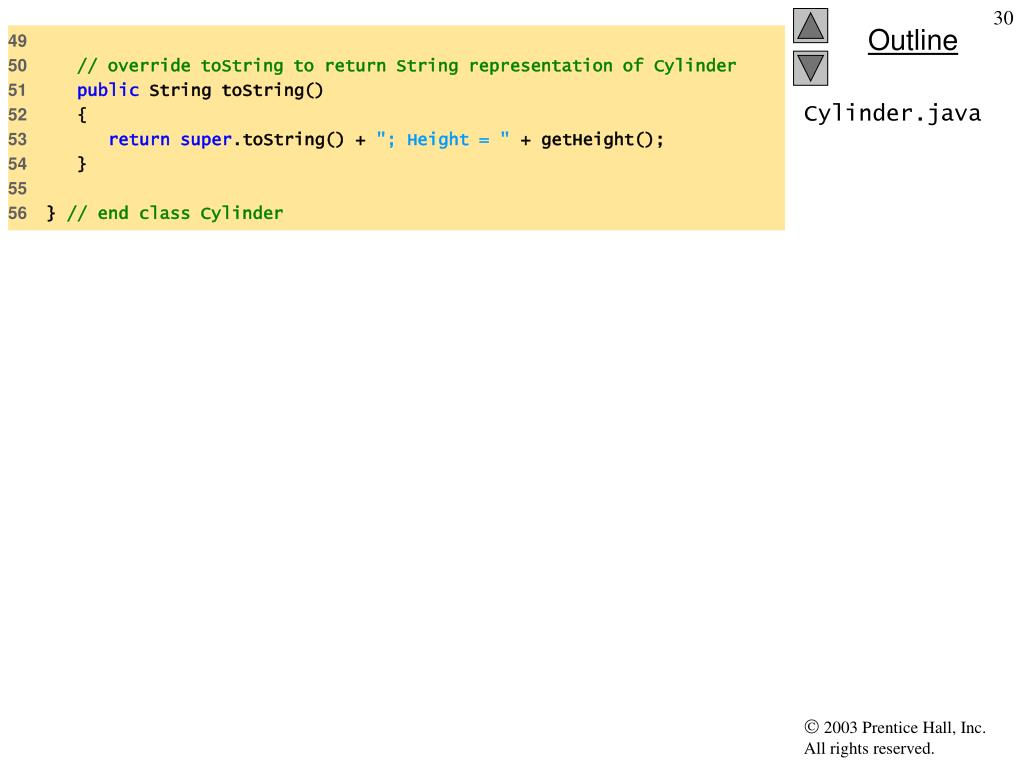1024x768 pixels.
Task: Click line number 50
Action: (x=18, y=66)
